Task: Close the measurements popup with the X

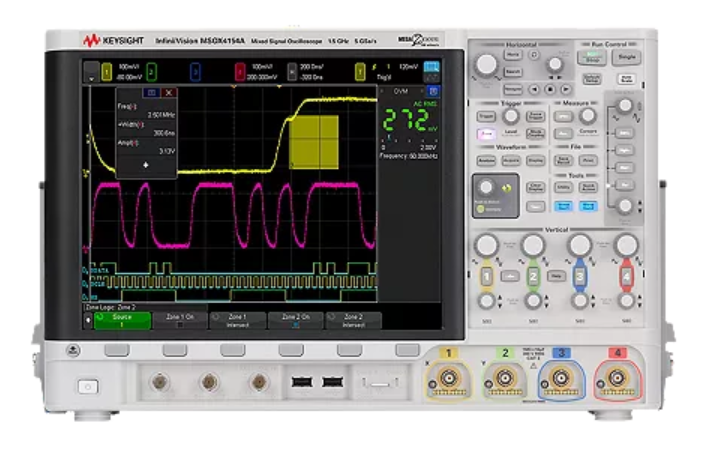Action: (169, 93)
